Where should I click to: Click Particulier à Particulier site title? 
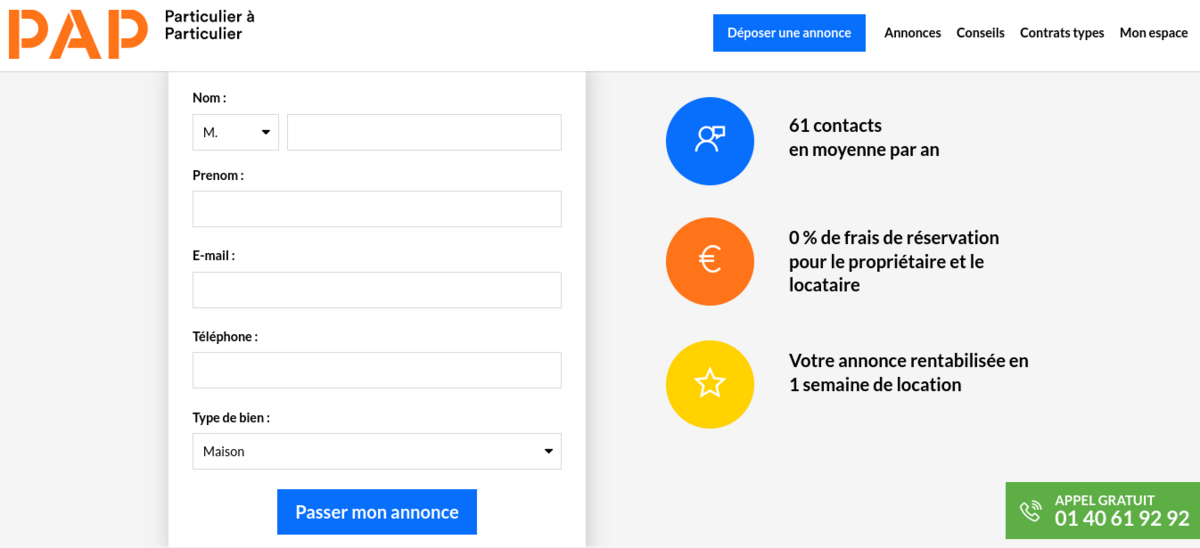pos(209,25)
